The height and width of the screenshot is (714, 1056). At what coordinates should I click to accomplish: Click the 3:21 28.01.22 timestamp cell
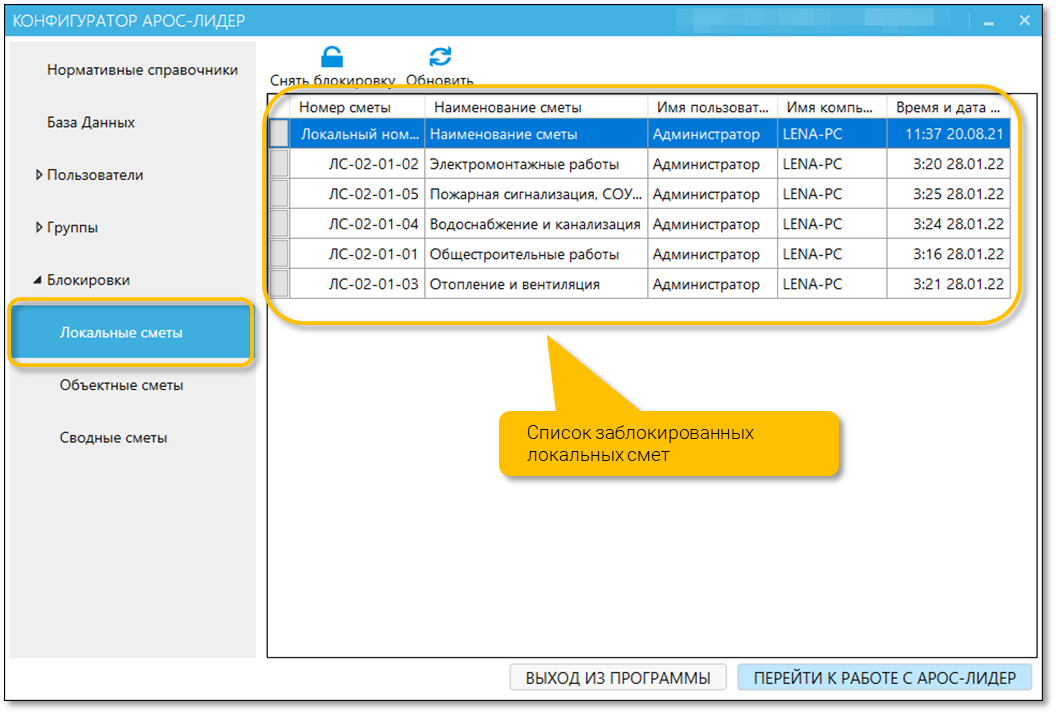point(948,284)
